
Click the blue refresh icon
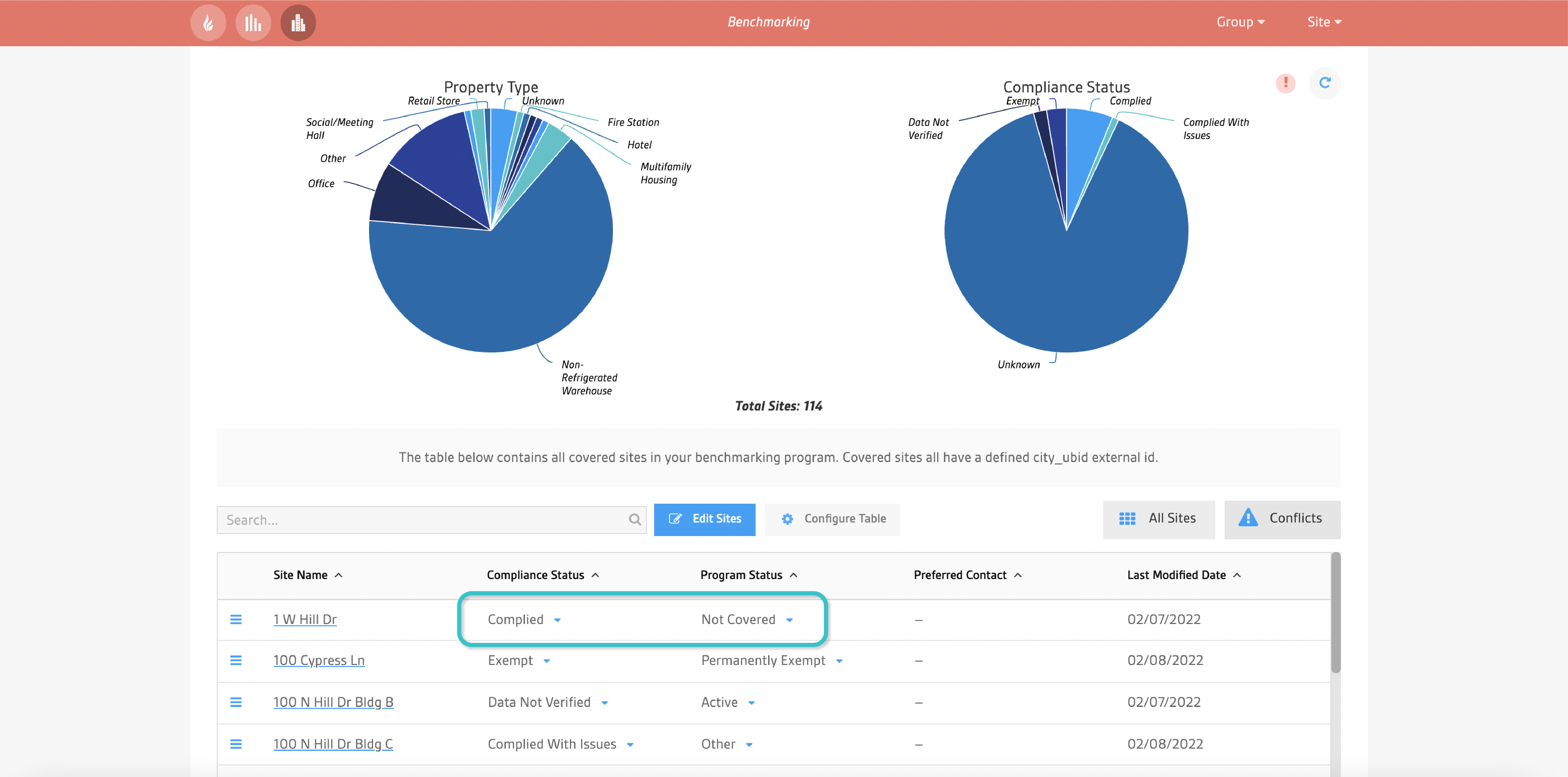1325,83
